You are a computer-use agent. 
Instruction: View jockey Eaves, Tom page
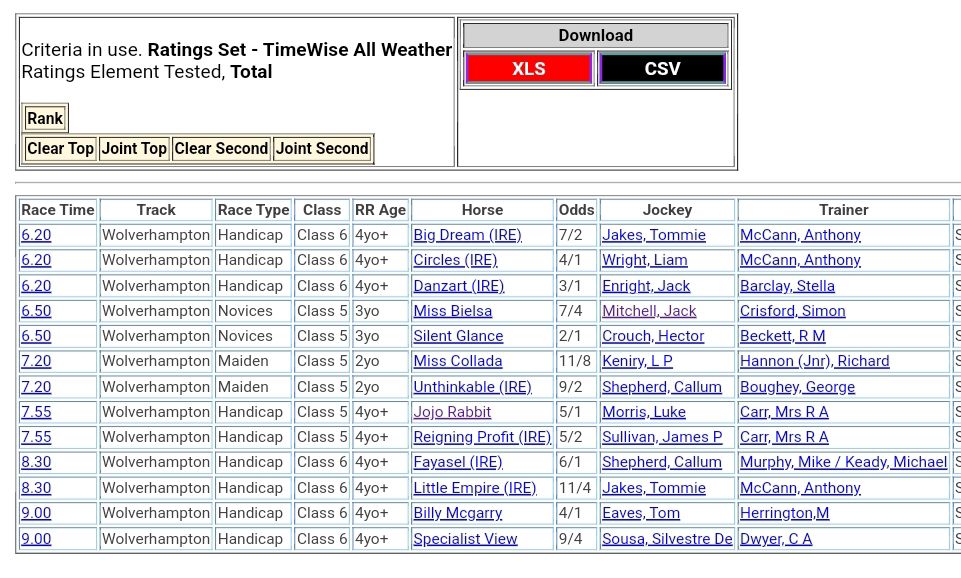[x=640, y=513]
